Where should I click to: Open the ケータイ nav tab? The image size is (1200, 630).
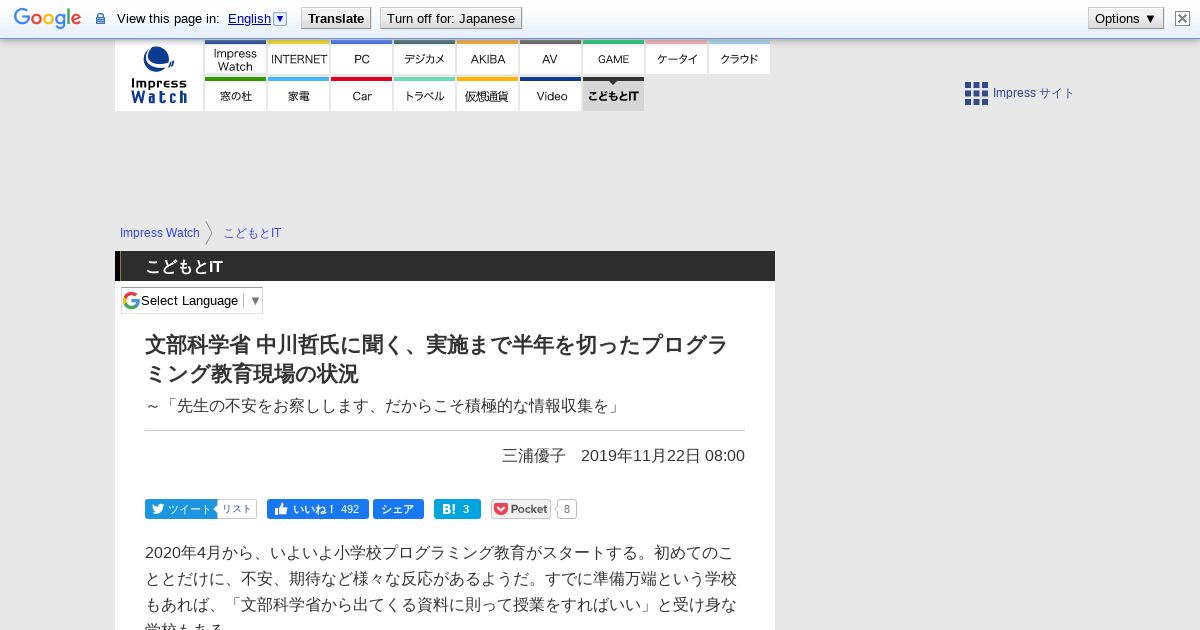(676, 58)
